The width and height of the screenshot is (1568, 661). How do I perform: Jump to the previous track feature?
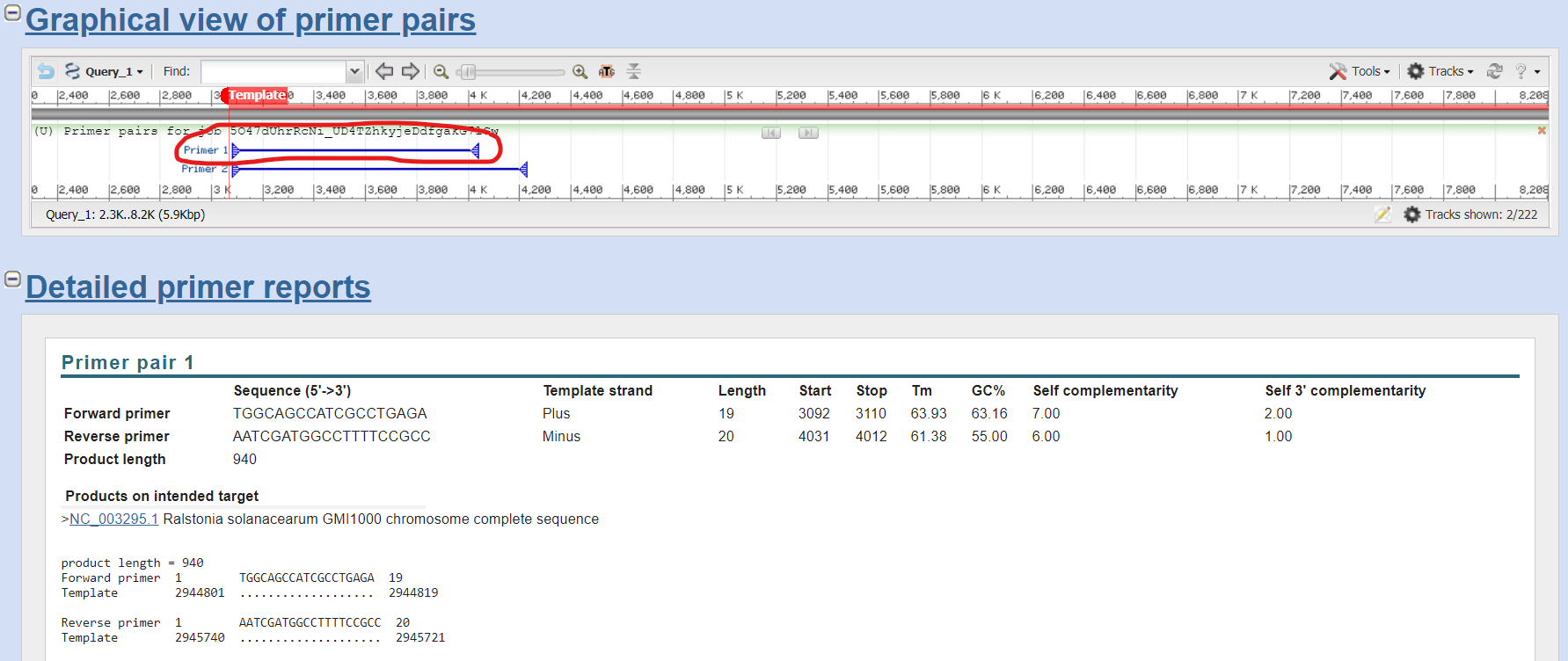pyautogui.click(x=770, y=133)
